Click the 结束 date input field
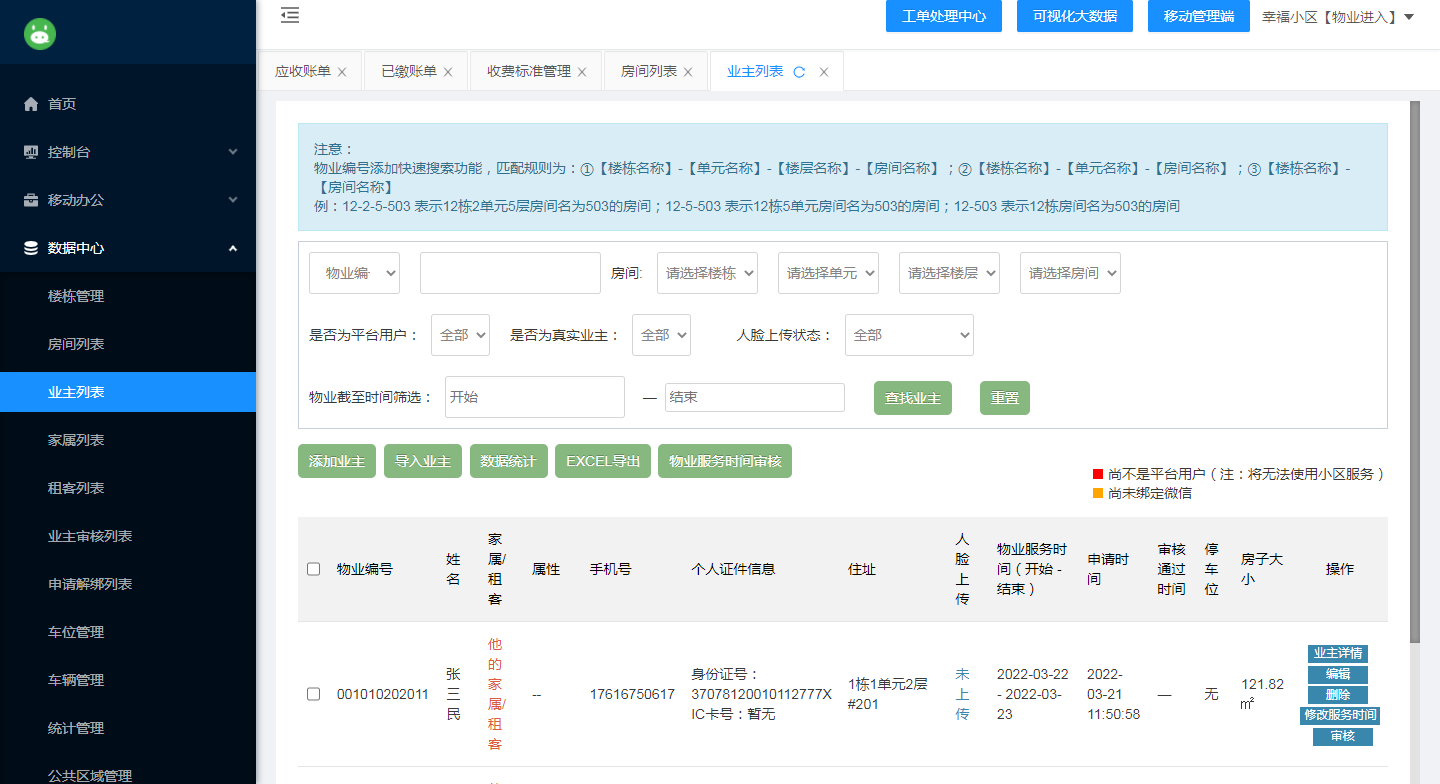1440x784 pixels. coord(755,397)
